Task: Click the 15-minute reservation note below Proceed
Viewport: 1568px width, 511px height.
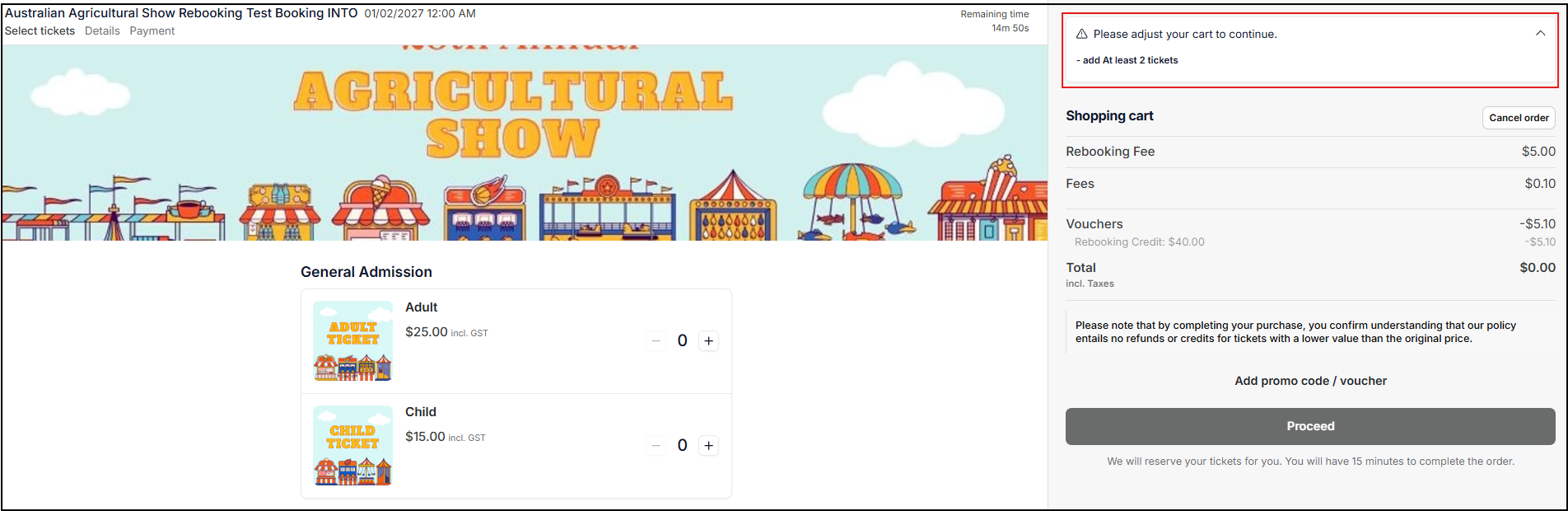Action: (x=1310, y=462)
